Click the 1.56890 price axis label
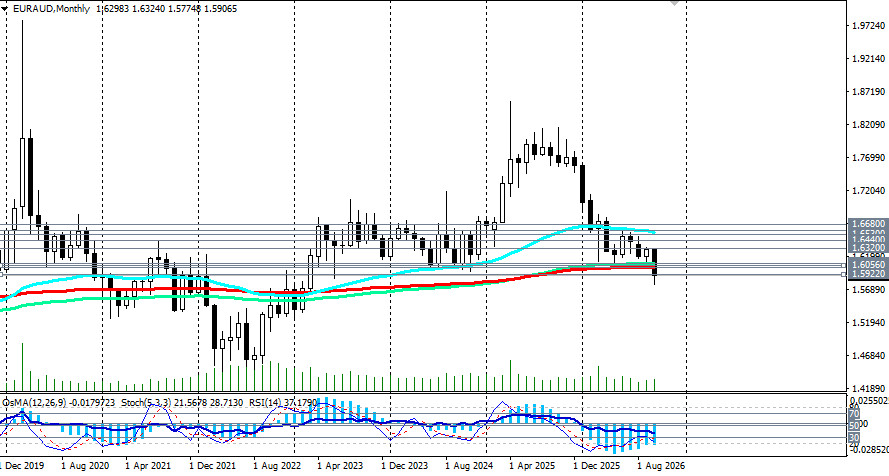Screen dimensions: 889x476 [x=868, y=290]
